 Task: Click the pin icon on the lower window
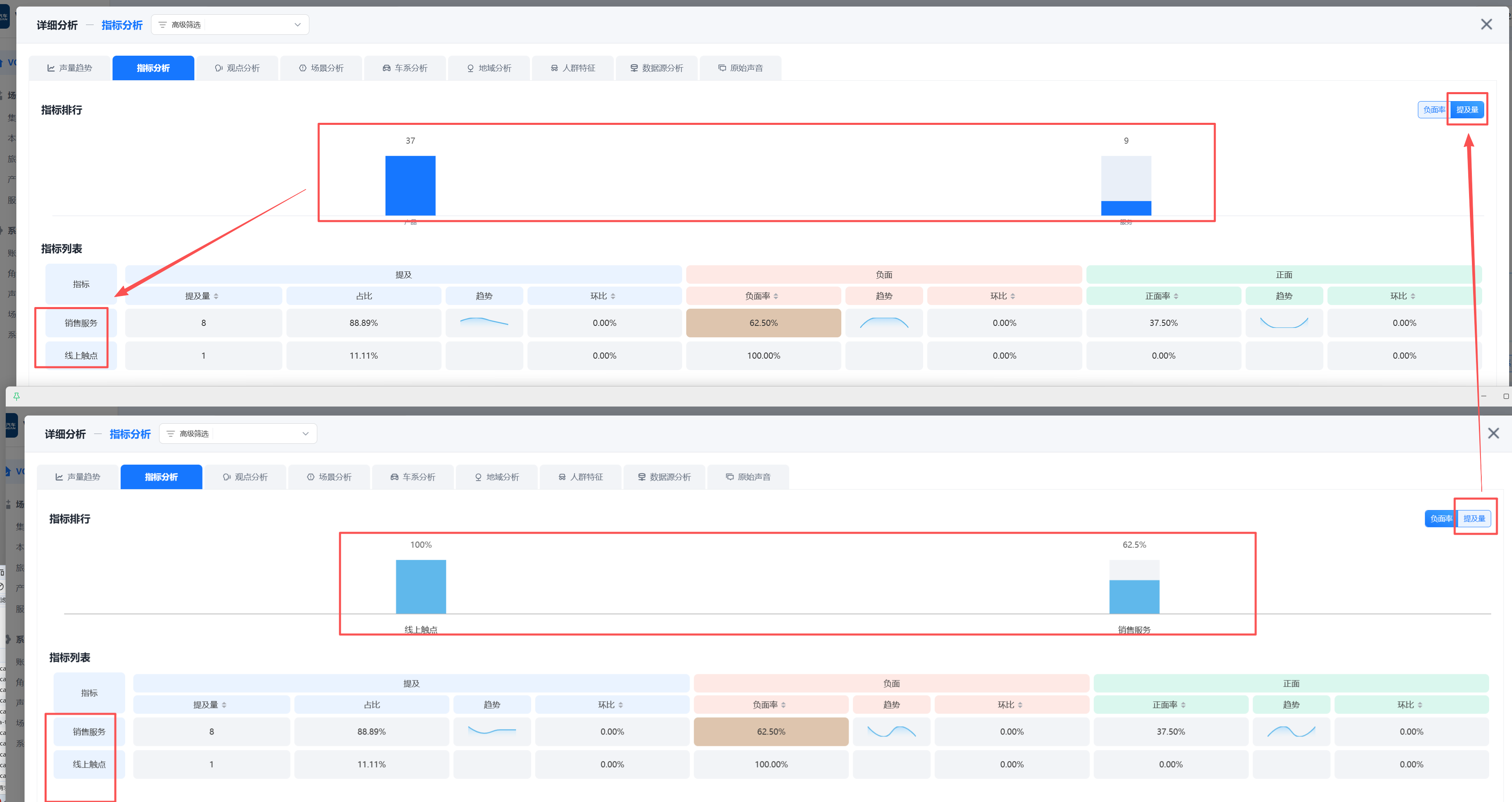[x=16, y=396]
